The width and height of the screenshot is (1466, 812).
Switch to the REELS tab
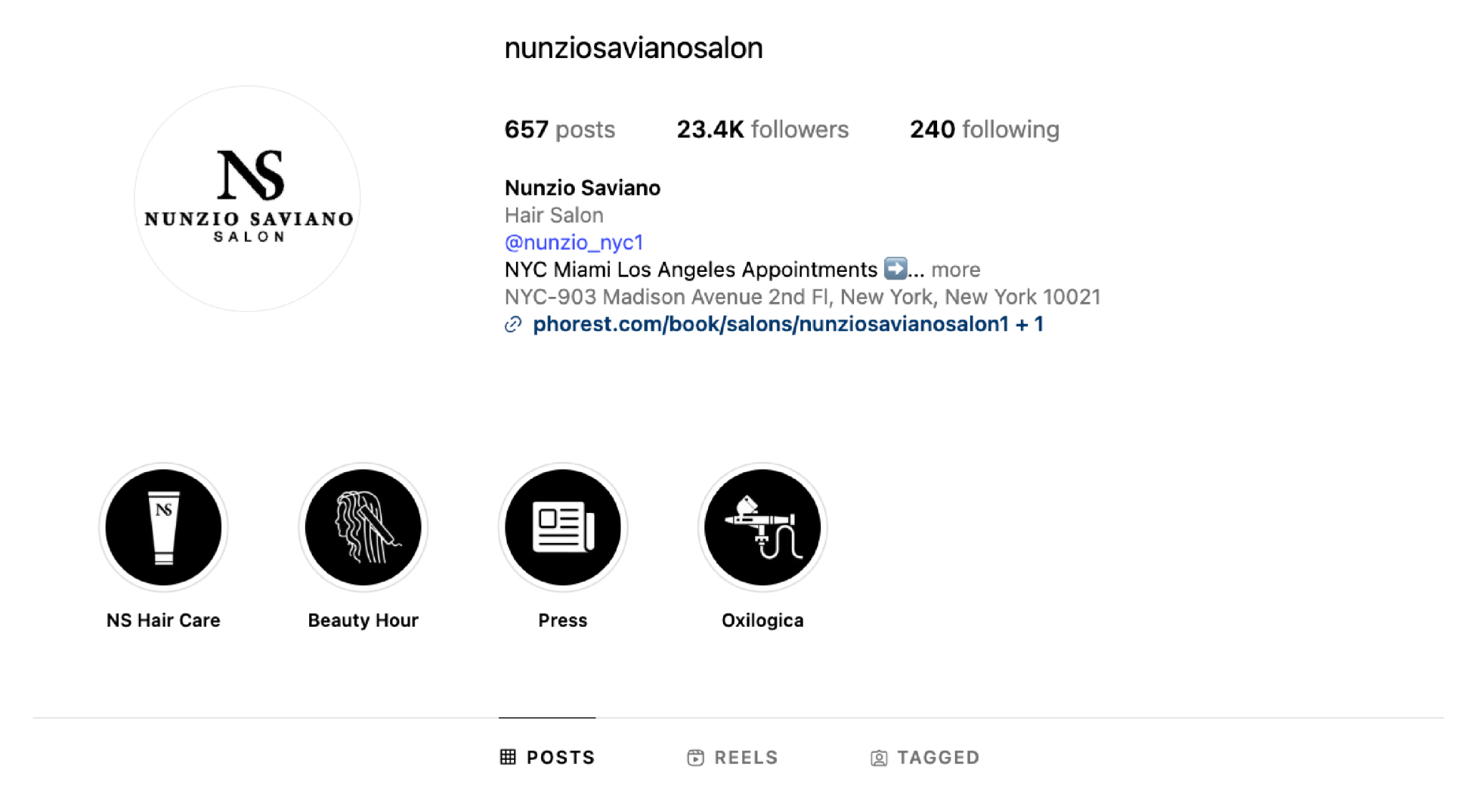coord(732,758)
